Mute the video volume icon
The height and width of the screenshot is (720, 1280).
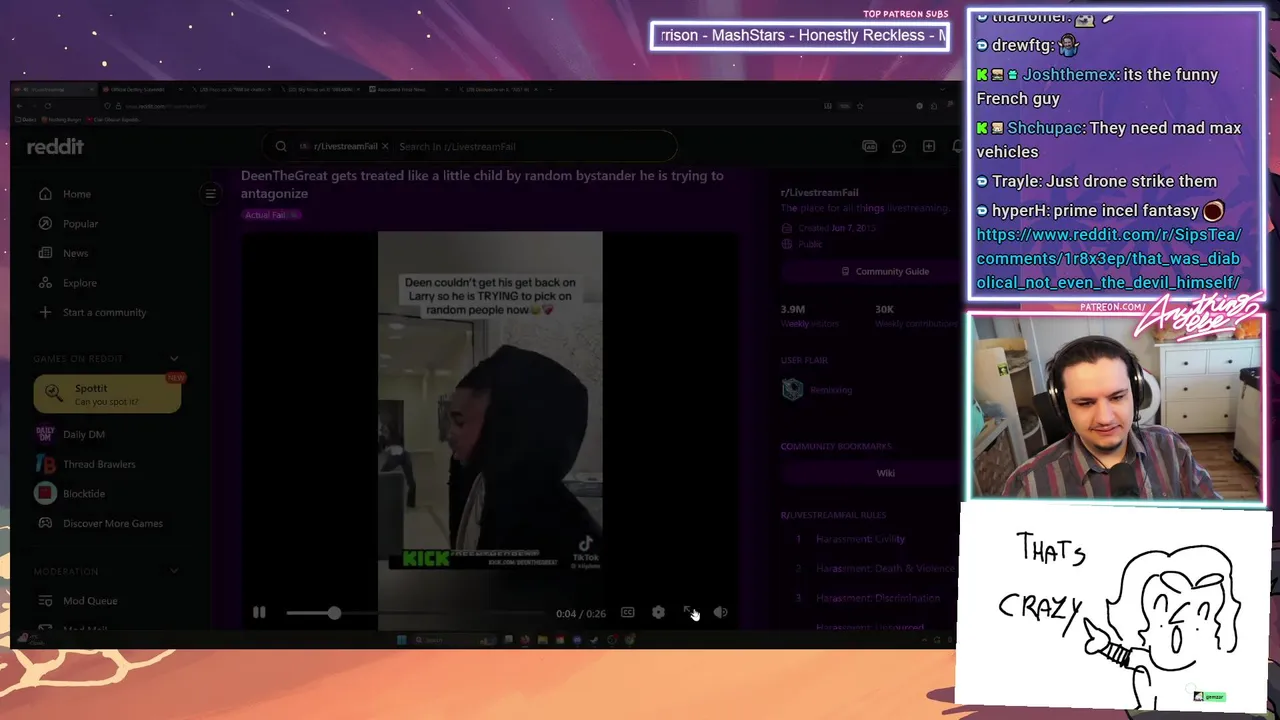pyautogui.click(x=720, y=613)
